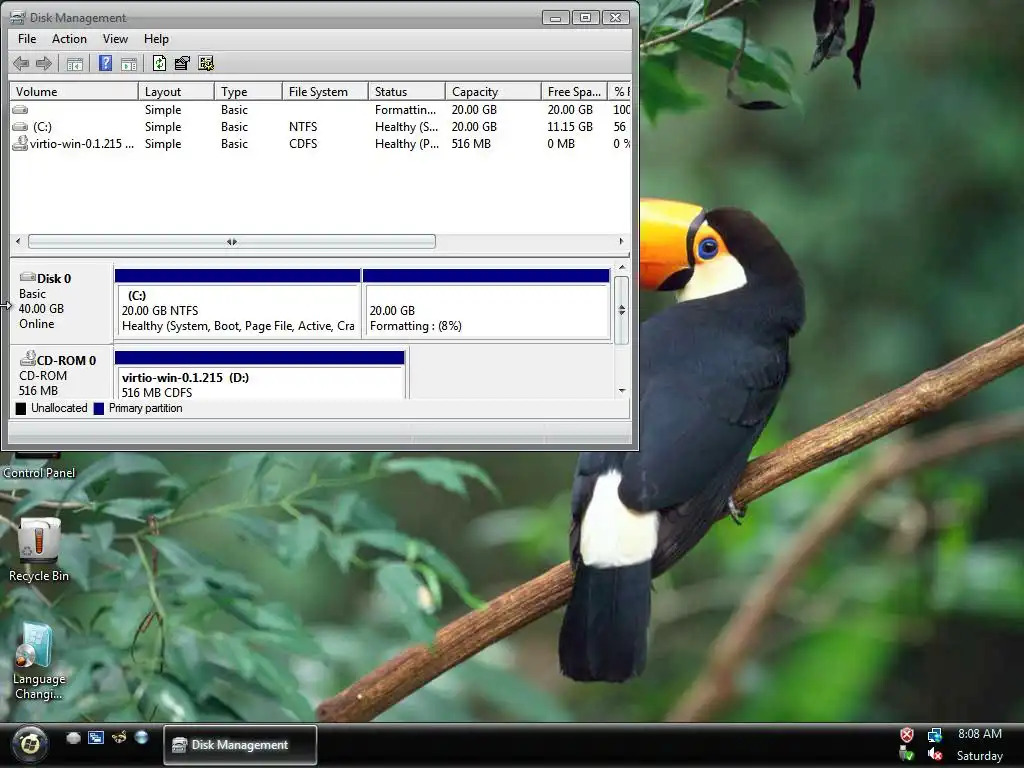
Task: Open the File menu
Action: [x=27, y=39]
